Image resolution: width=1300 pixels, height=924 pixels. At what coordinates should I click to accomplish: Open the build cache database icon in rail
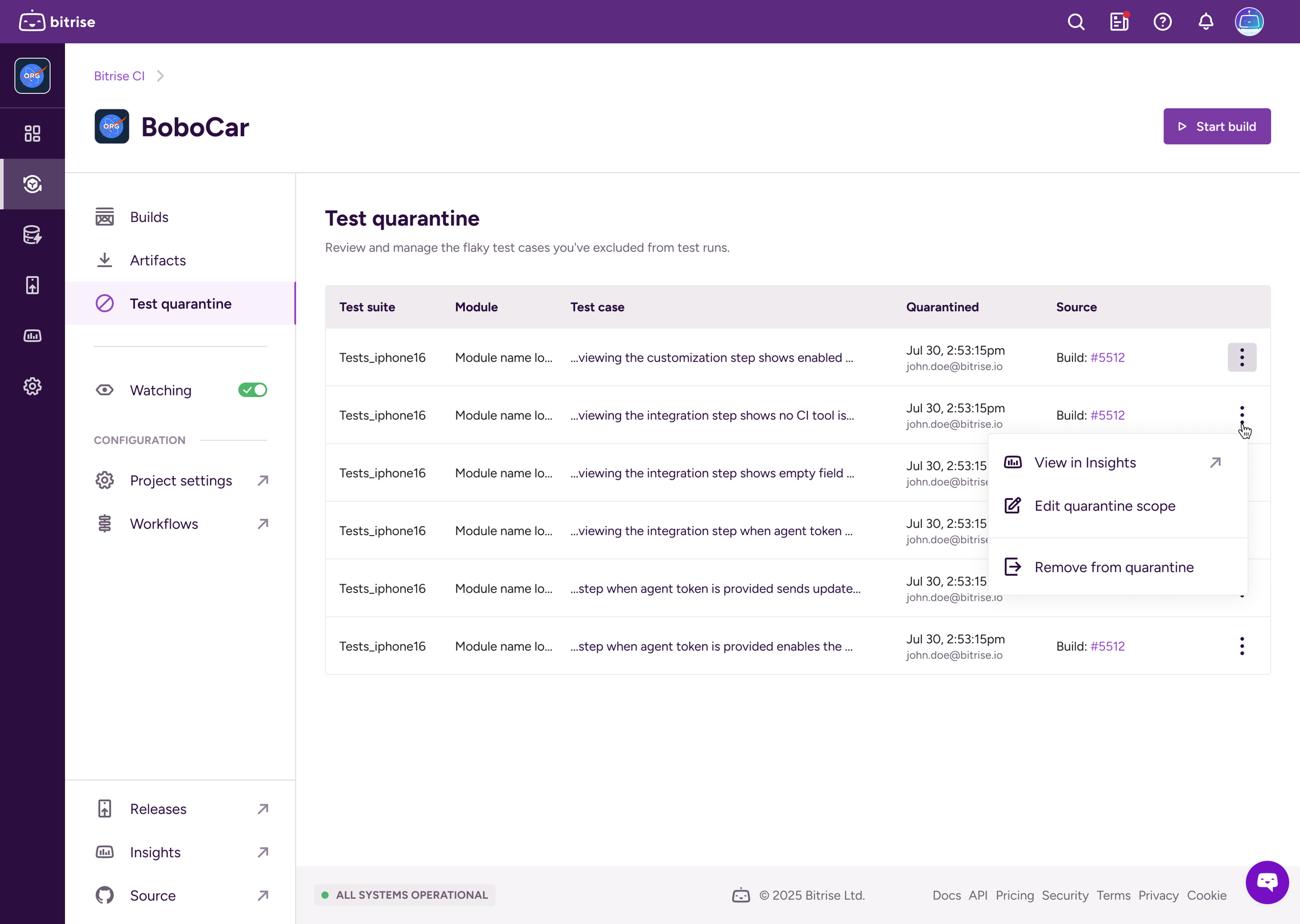pos(32,235)
